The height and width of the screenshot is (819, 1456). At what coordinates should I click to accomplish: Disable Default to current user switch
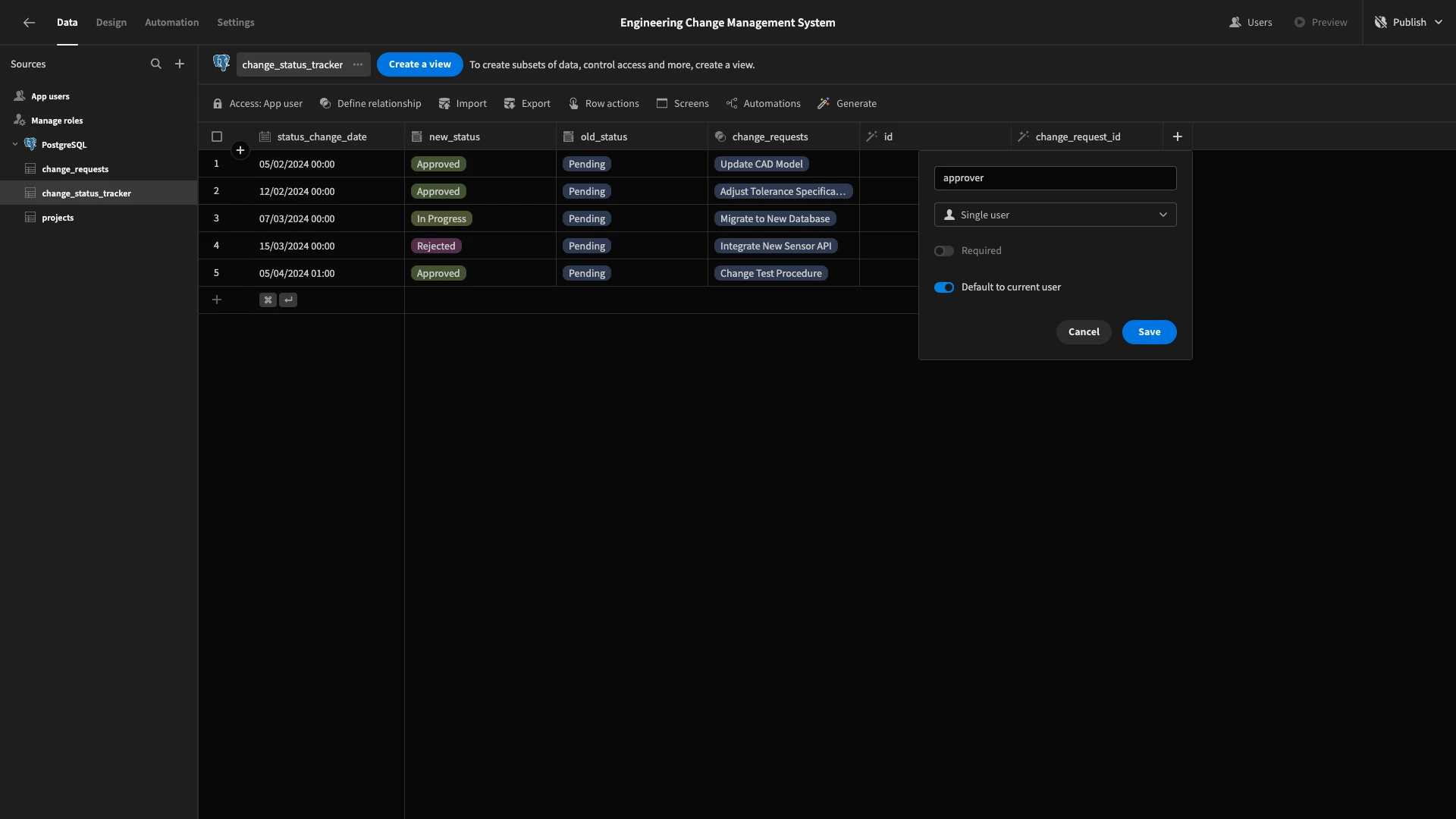[x=944, y=287]
